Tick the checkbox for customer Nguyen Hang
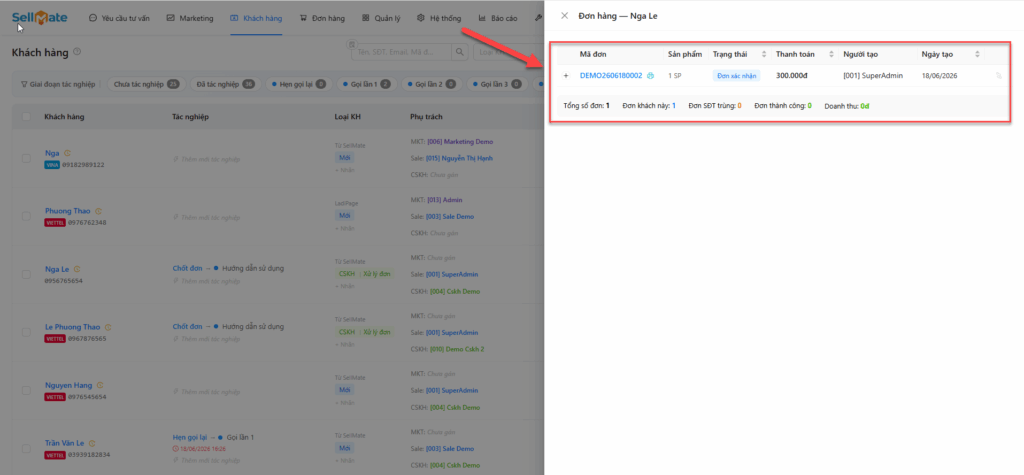 pyautogui.click(x=26, y=390)
